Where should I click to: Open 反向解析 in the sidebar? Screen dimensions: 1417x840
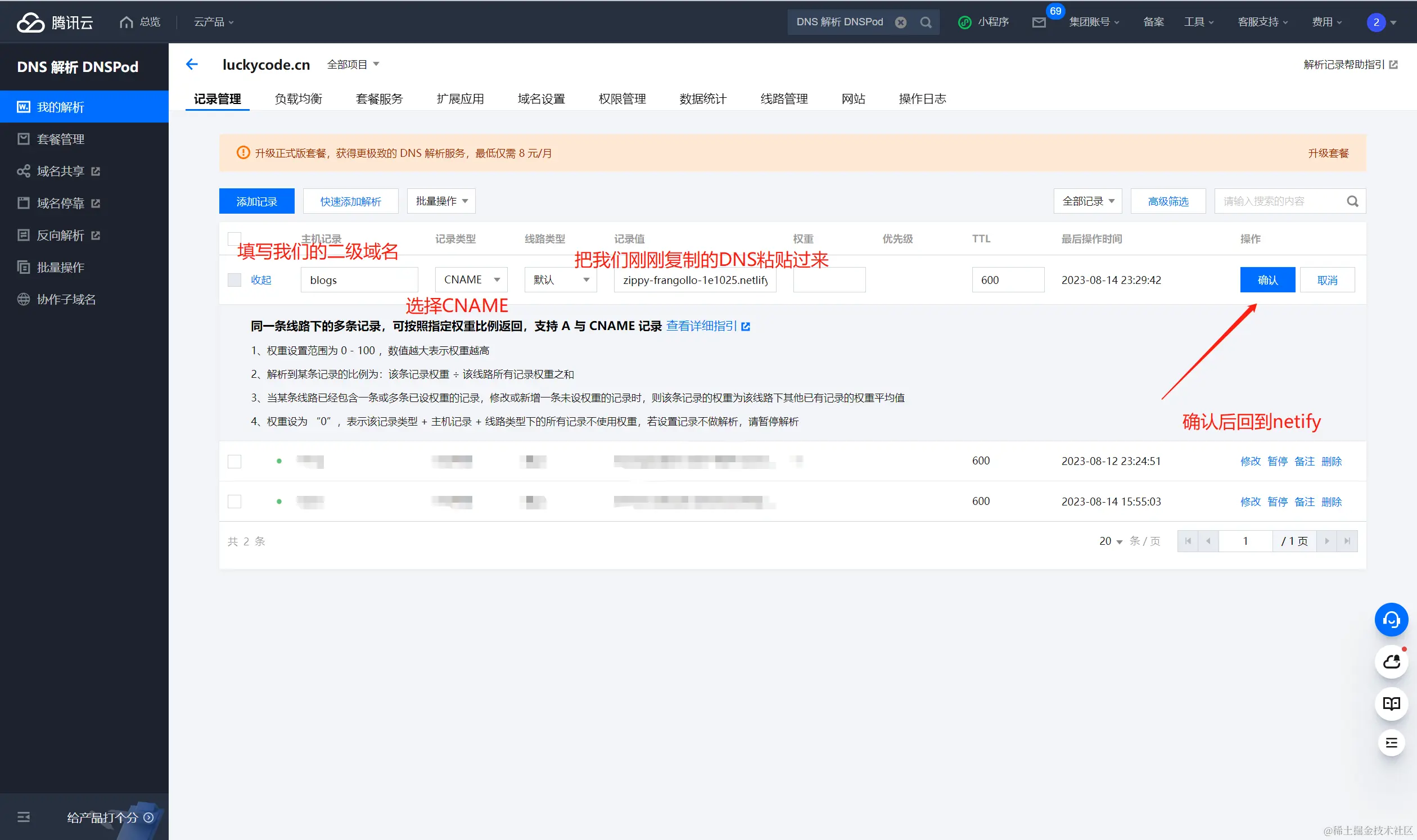point(84,235)
